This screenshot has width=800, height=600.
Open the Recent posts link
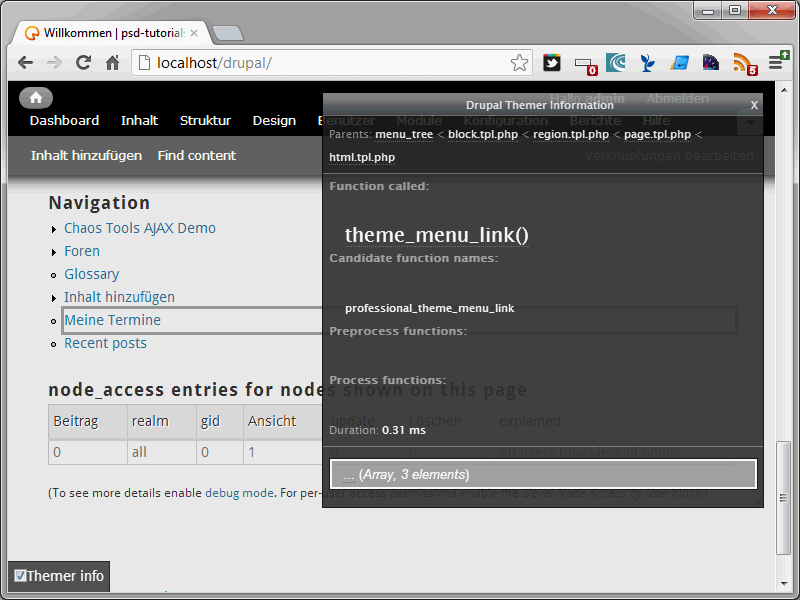tap(106, 343)
